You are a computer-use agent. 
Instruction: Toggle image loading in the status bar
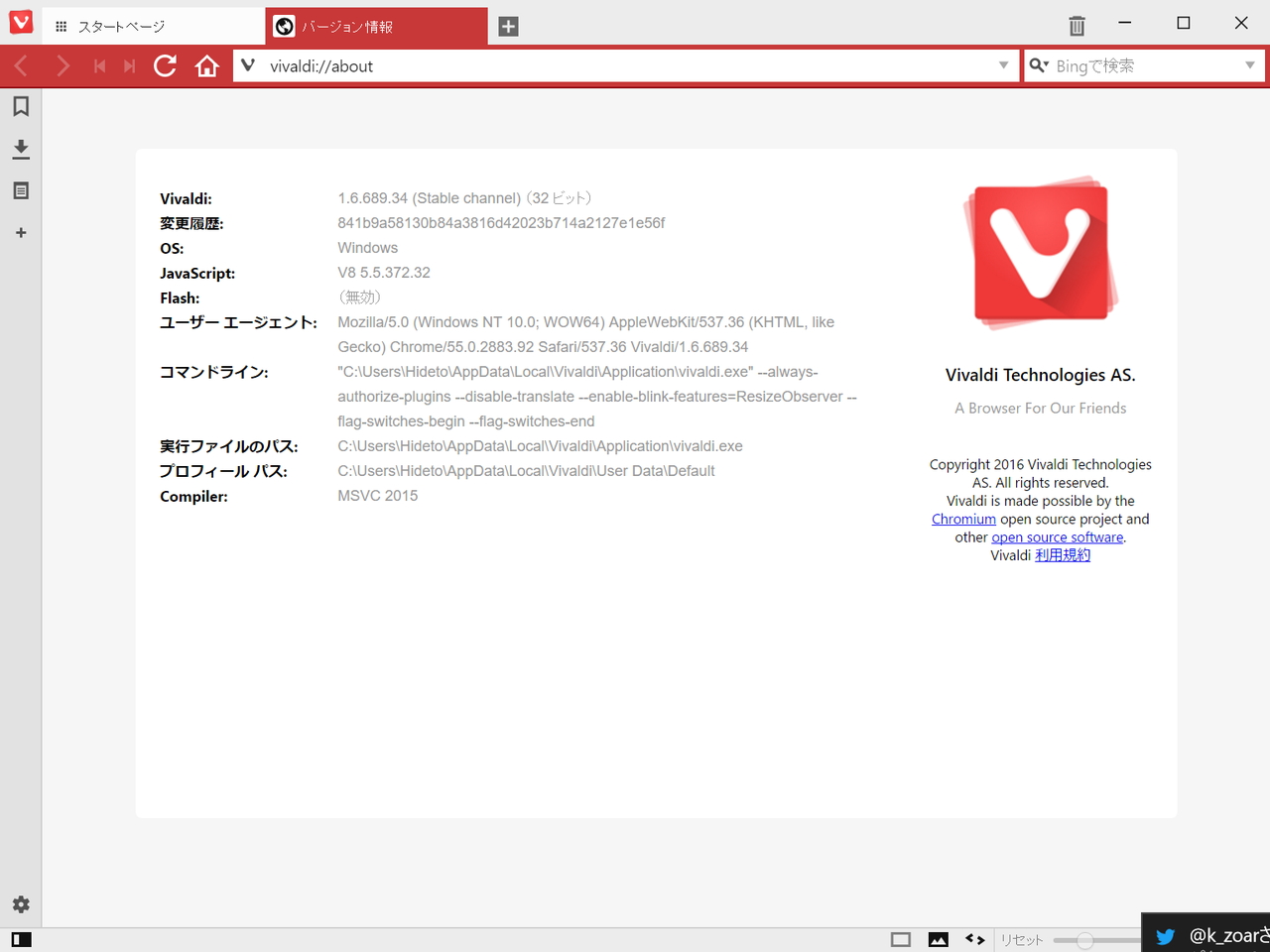click(x=938, y=939)
